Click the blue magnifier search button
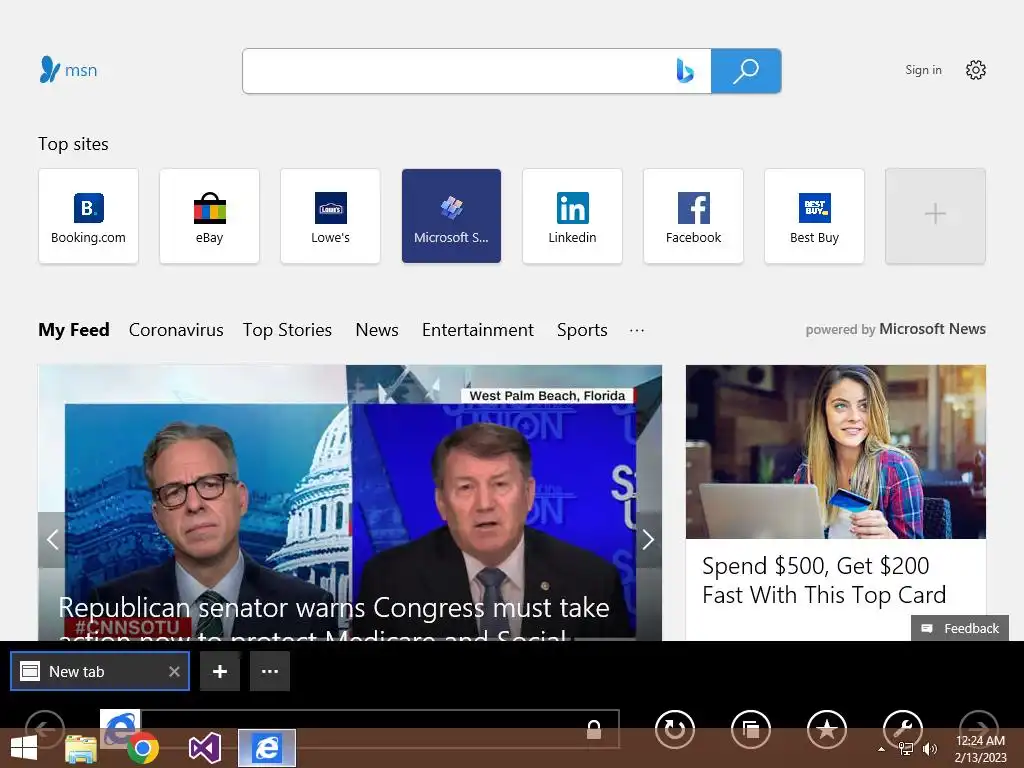 pos(746,71)
